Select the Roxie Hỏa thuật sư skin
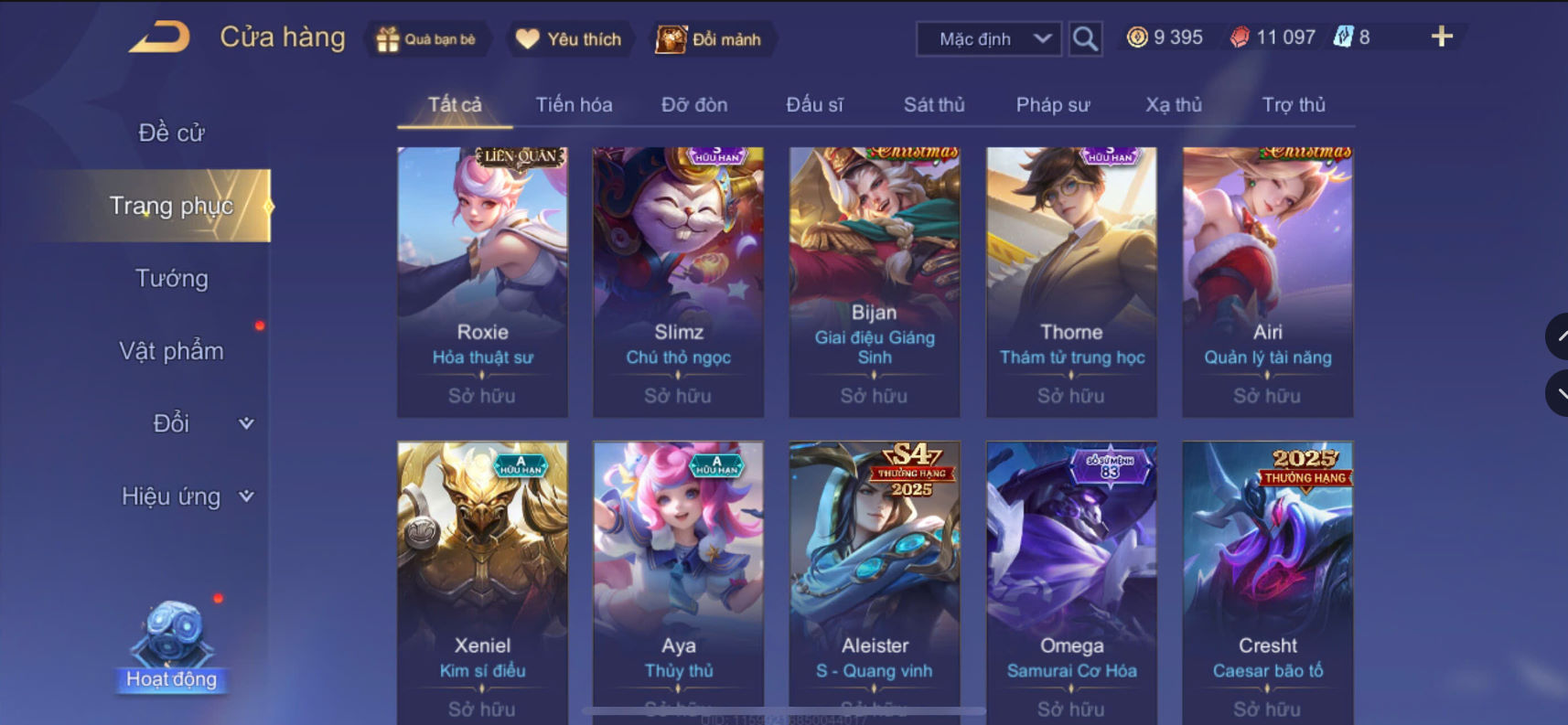Viewport: 1568px width, 725px height. (x=482, y=282)
